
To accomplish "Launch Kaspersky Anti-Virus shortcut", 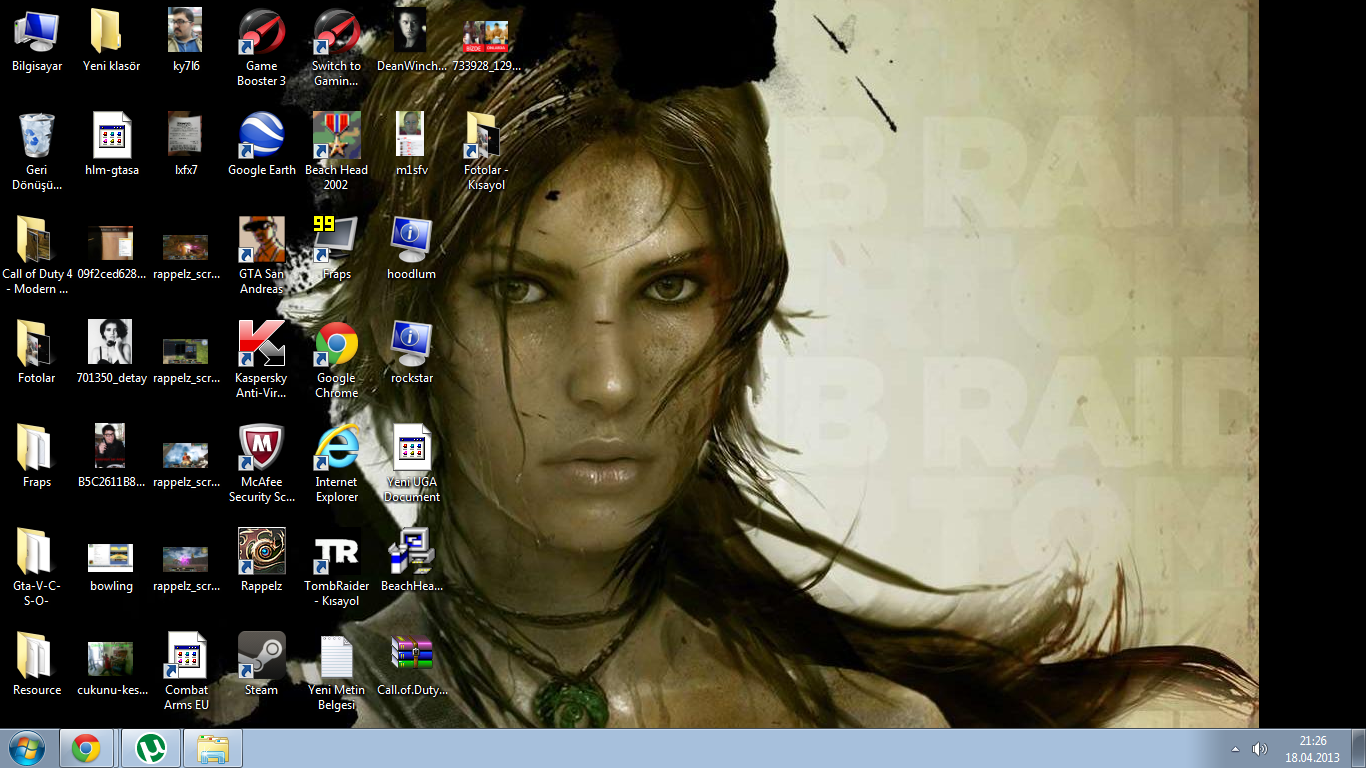I will tap(262, 359).
